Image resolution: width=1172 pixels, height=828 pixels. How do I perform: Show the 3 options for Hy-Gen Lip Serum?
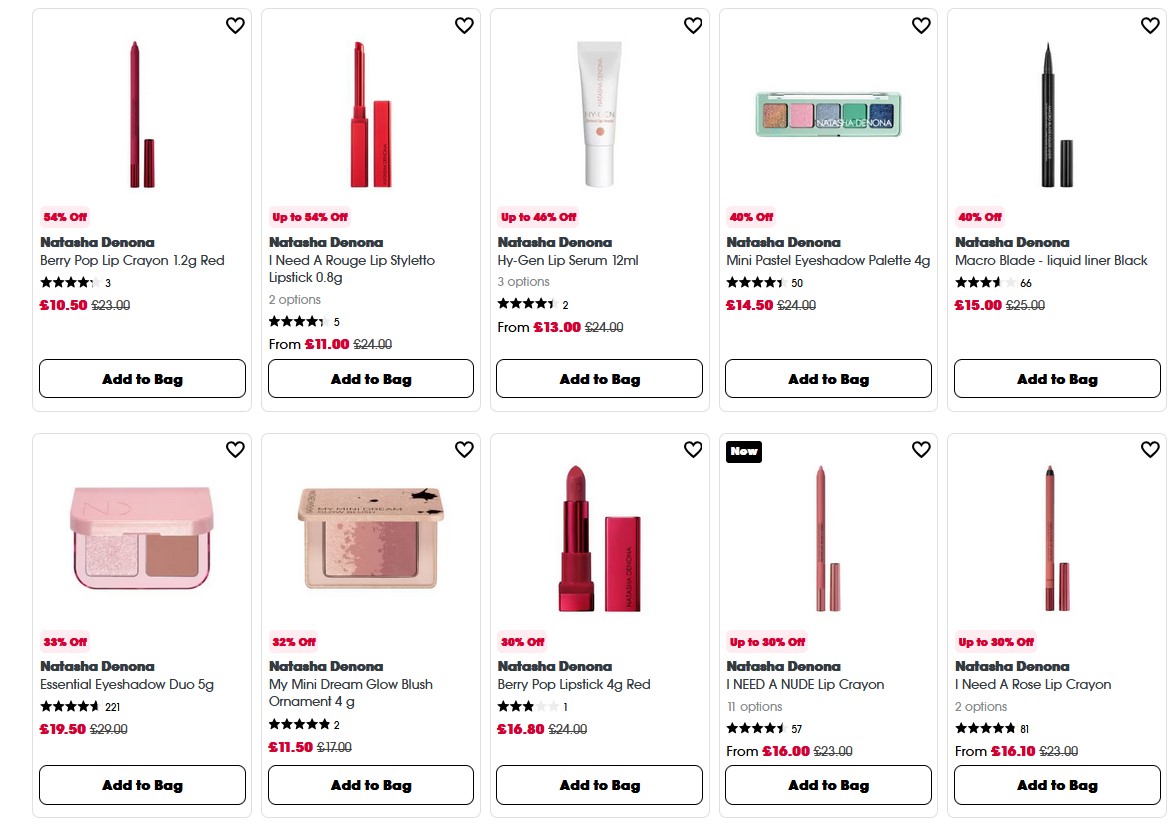[x=525, y=281]
